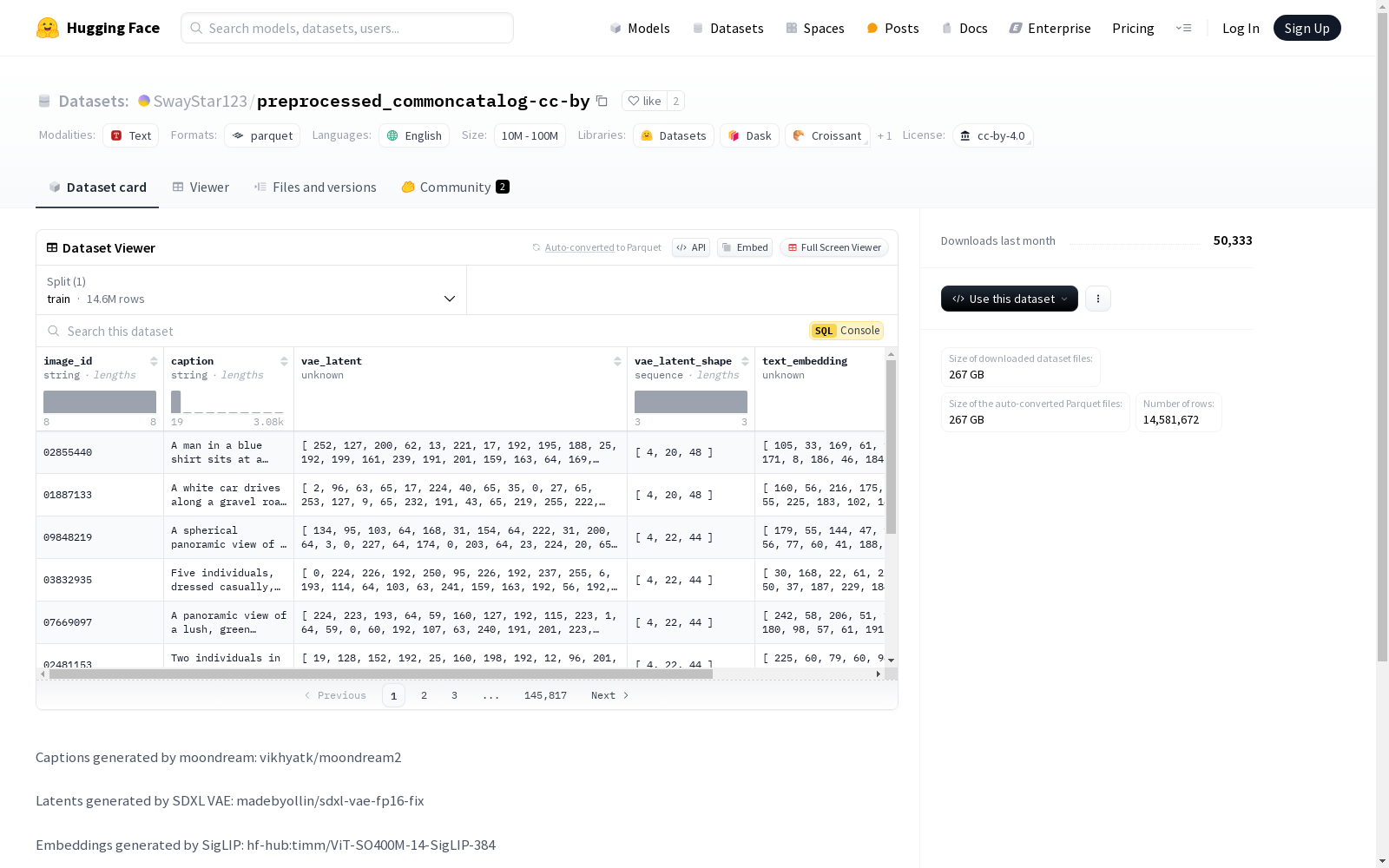The width and height of the screenshot is (1389, 868).
Task: Go to page 2 of the table
Action: [x=424, y=695]
